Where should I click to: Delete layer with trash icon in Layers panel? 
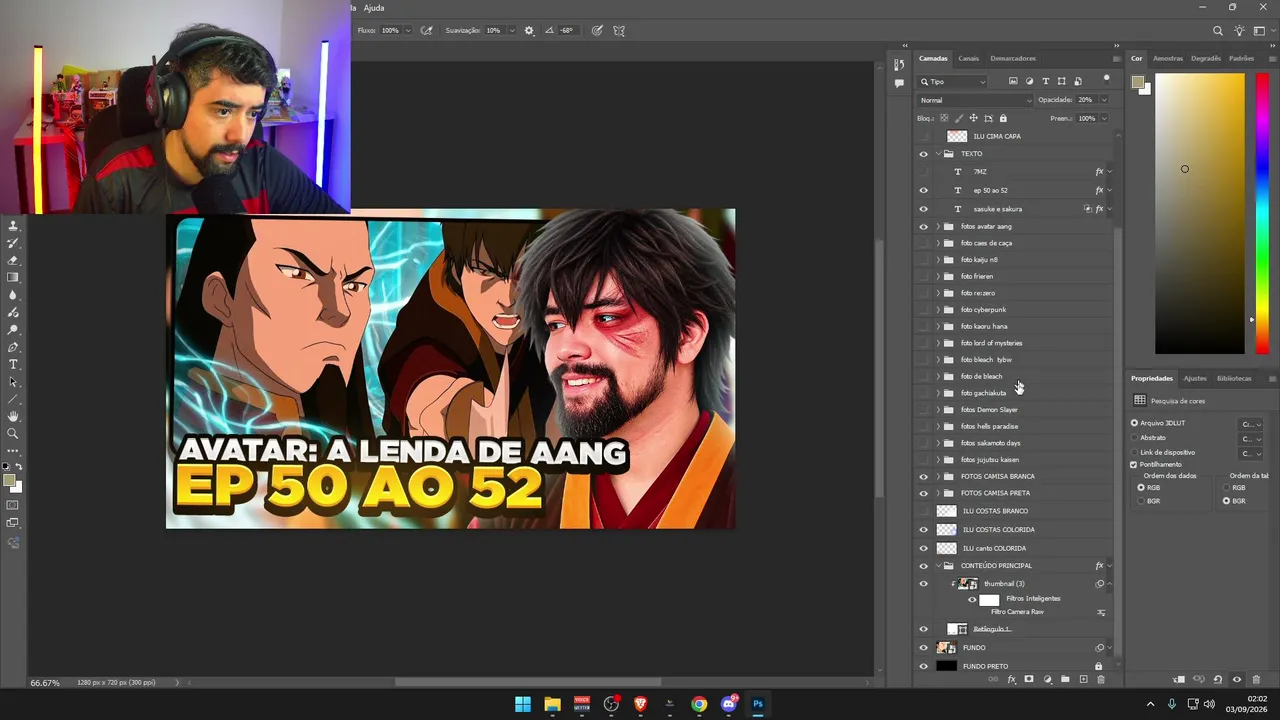[x=1101, y=680]
